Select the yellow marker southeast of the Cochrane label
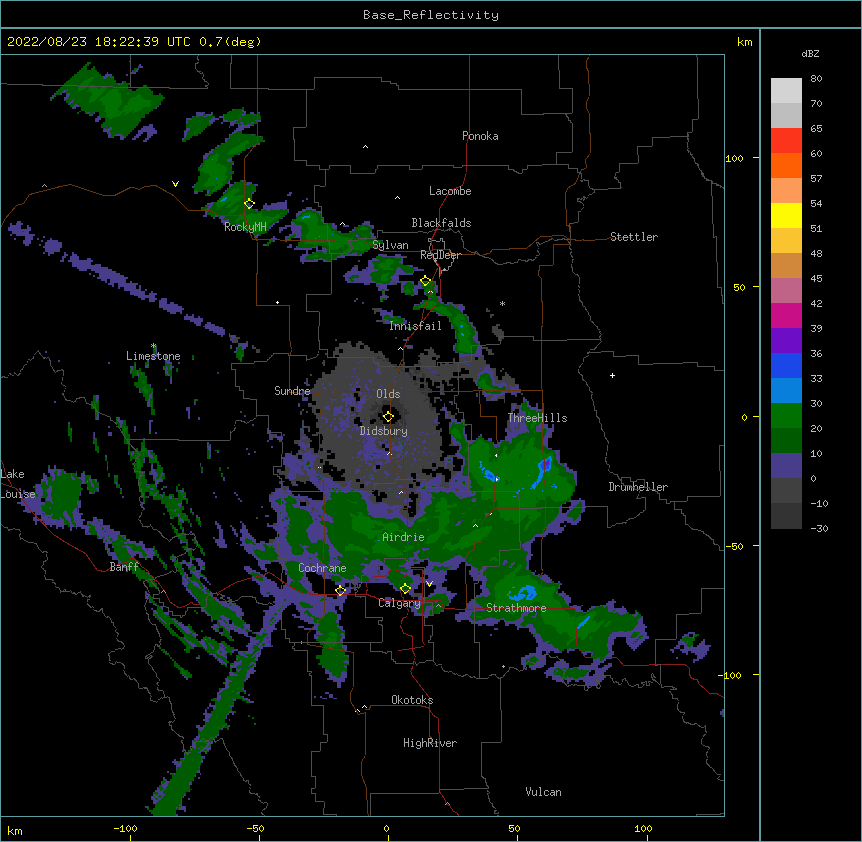This screenshot has height=842, width=862. click(x=340, y=591)
